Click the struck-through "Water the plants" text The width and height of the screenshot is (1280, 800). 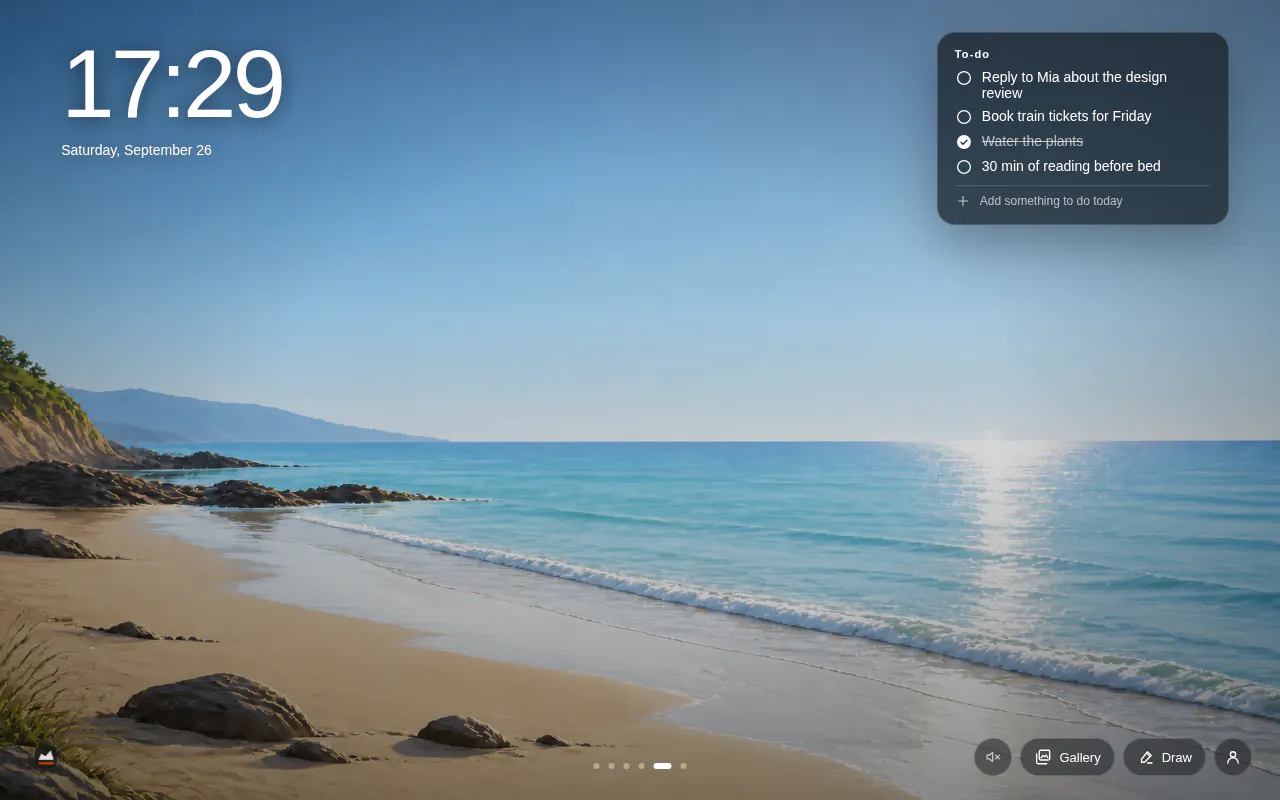click(1032, 141)
